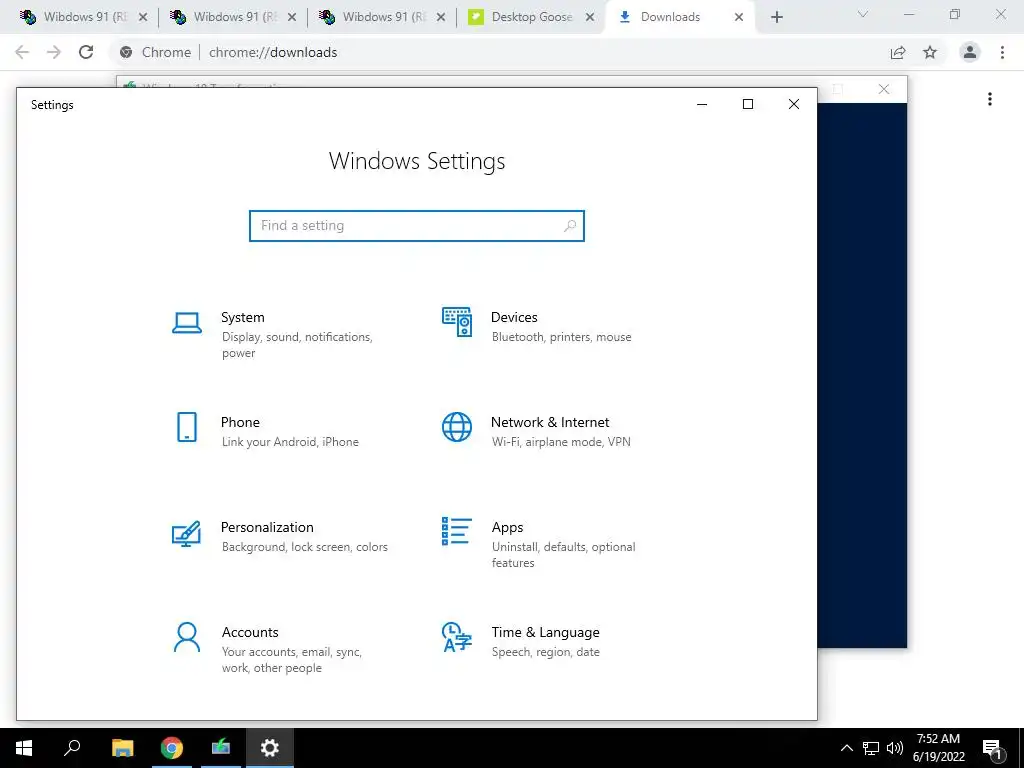Open the Time & Language icon
1024x768 pixels.
tap(456, 637)
